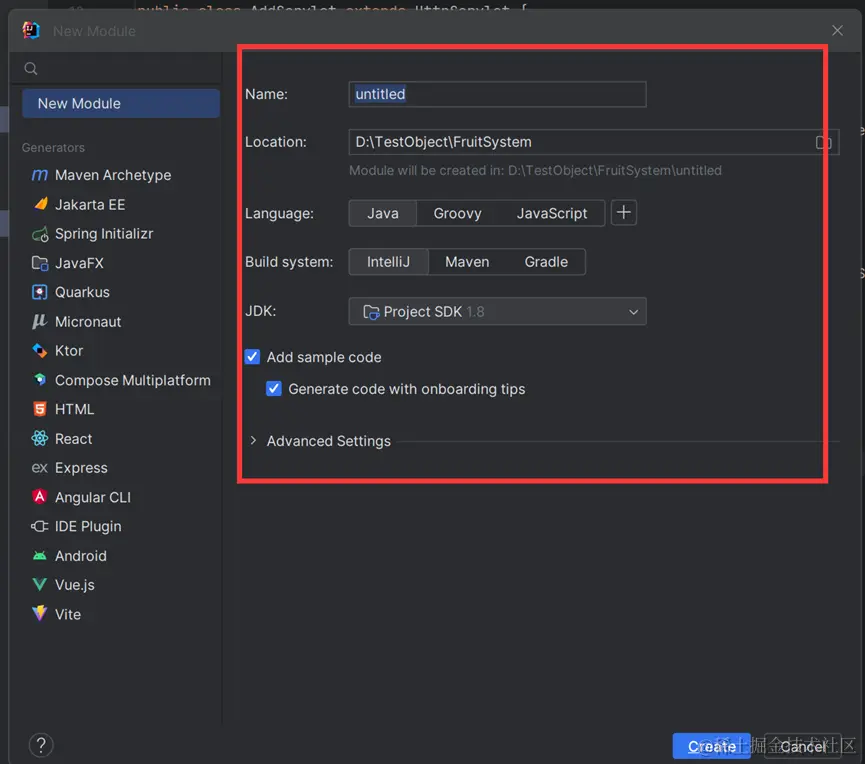The width and height of the screenshot is (865, 764).
Task: Uncheck Generate code with onboarding tips
Action: (274, 389)
